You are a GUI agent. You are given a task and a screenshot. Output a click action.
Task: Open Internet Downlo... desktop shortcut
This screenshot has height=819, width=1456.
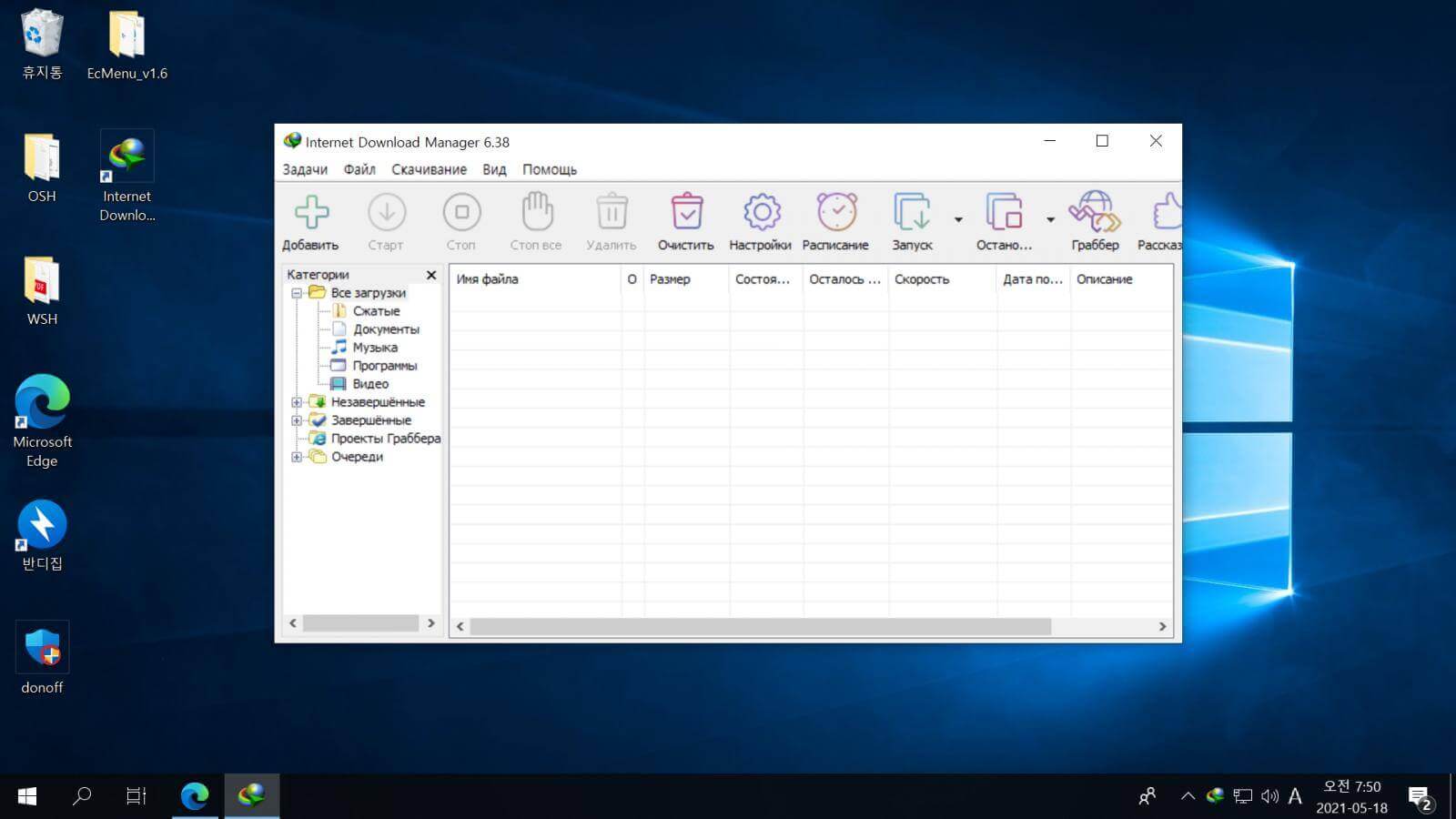click(127, 176)
